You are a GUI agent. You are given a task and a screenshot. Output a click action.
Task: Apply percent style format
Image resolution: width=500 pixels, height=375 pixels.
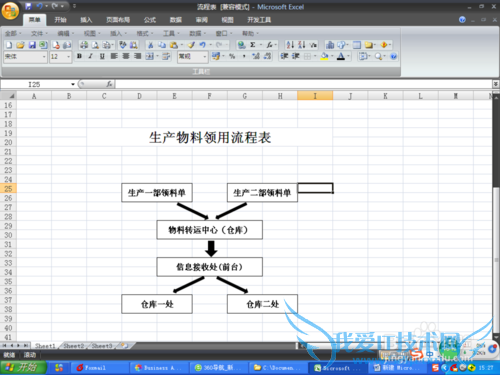point(232,56)
